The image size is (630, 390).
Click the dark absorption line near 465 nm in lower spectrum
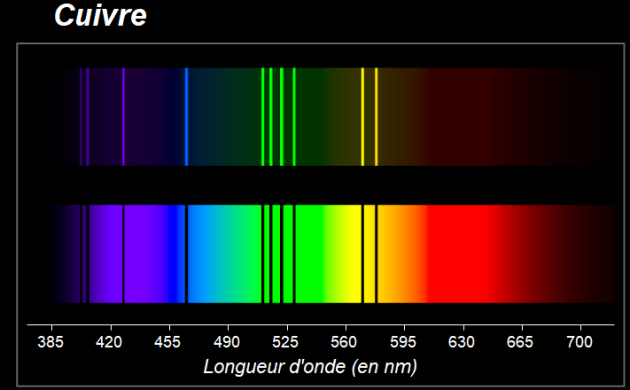186,254
